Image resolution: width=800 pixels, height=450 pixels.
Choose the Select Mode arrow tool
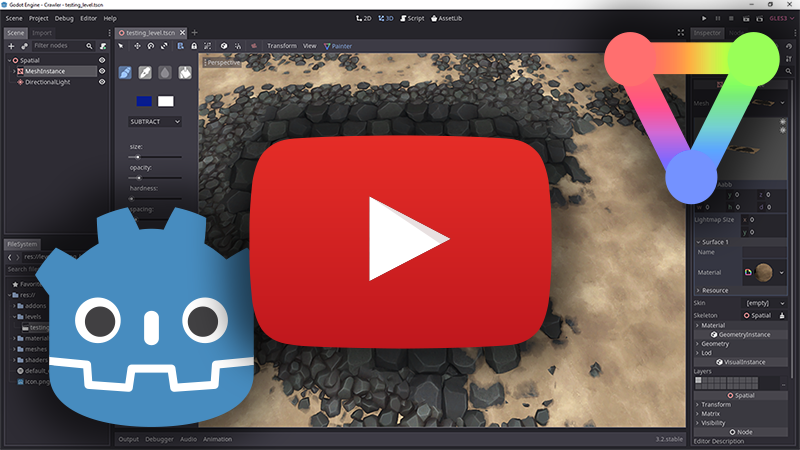click(x=121, y=46)
